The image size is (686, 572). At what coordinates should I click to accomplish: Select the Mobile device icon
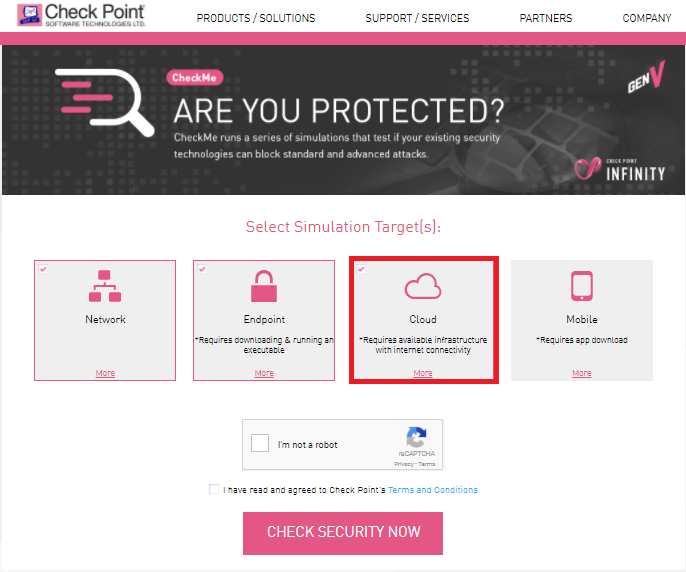point(582,286)
